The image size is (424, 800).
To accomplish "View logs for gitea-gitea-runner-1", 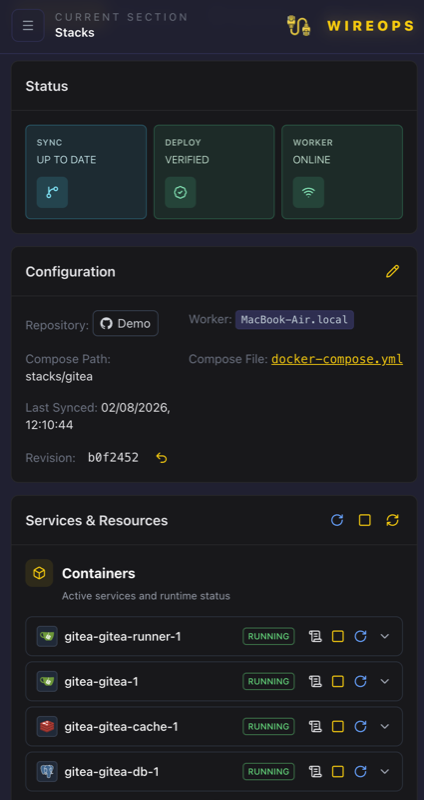I will [x=315, y=636].
